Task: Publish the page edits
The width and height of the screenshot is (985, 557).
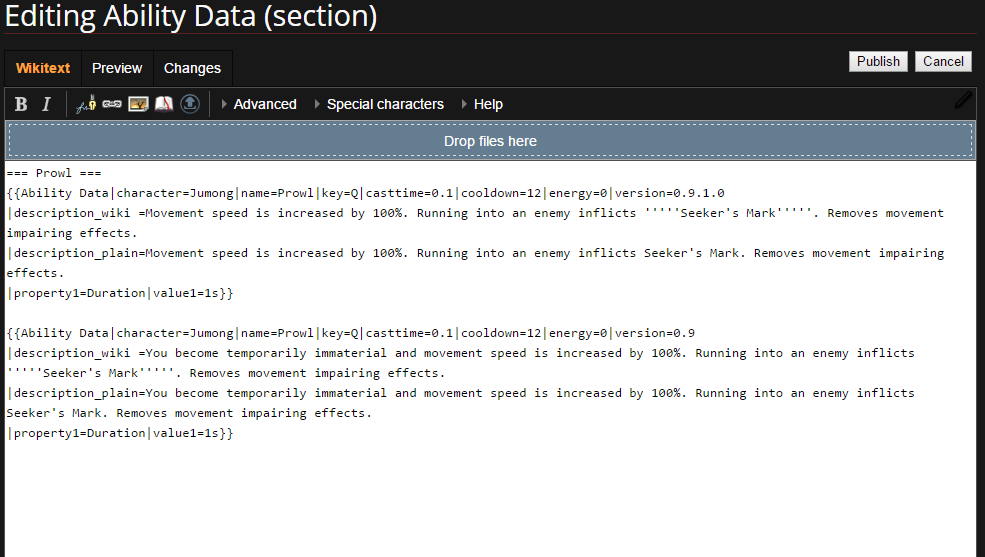Action: (878, 62)
